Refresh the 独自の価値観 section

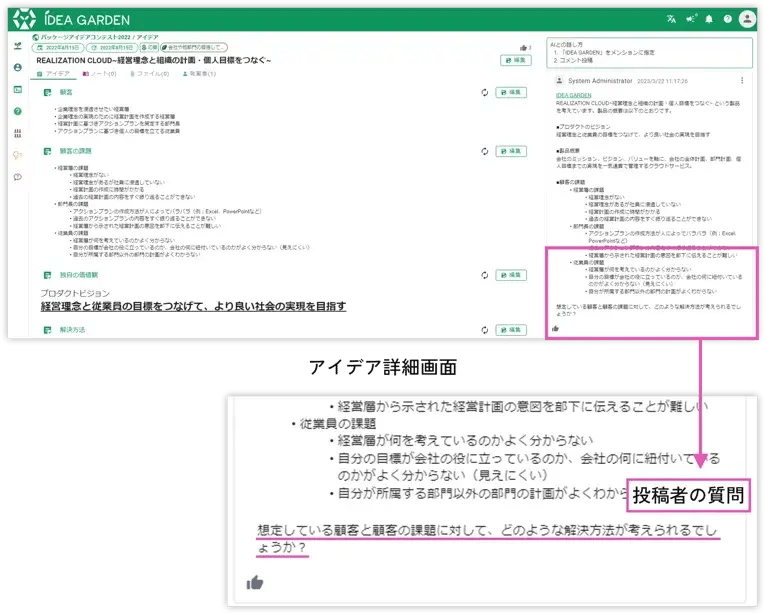(484, 275)
